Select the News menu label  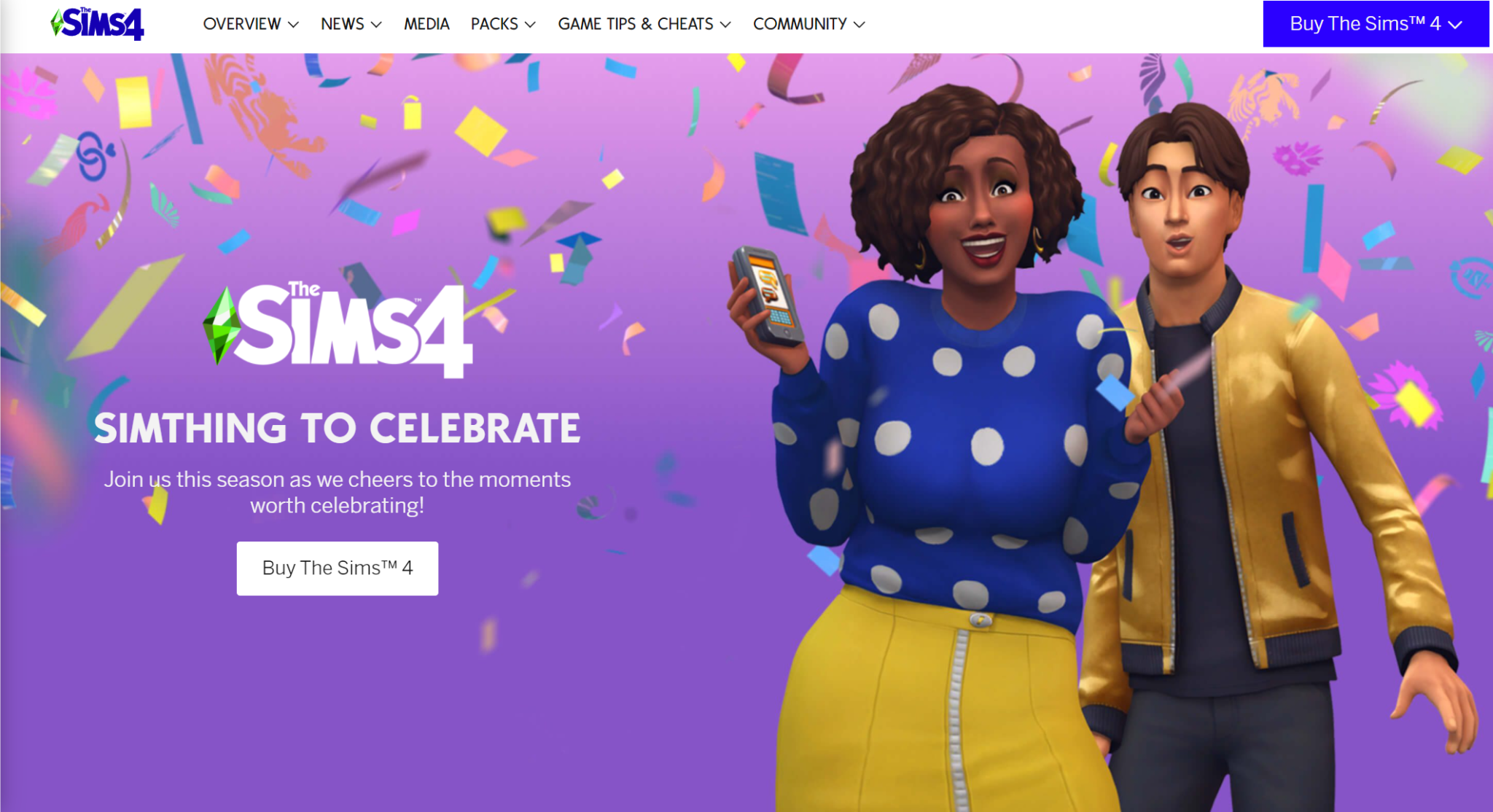click(343, 24)
